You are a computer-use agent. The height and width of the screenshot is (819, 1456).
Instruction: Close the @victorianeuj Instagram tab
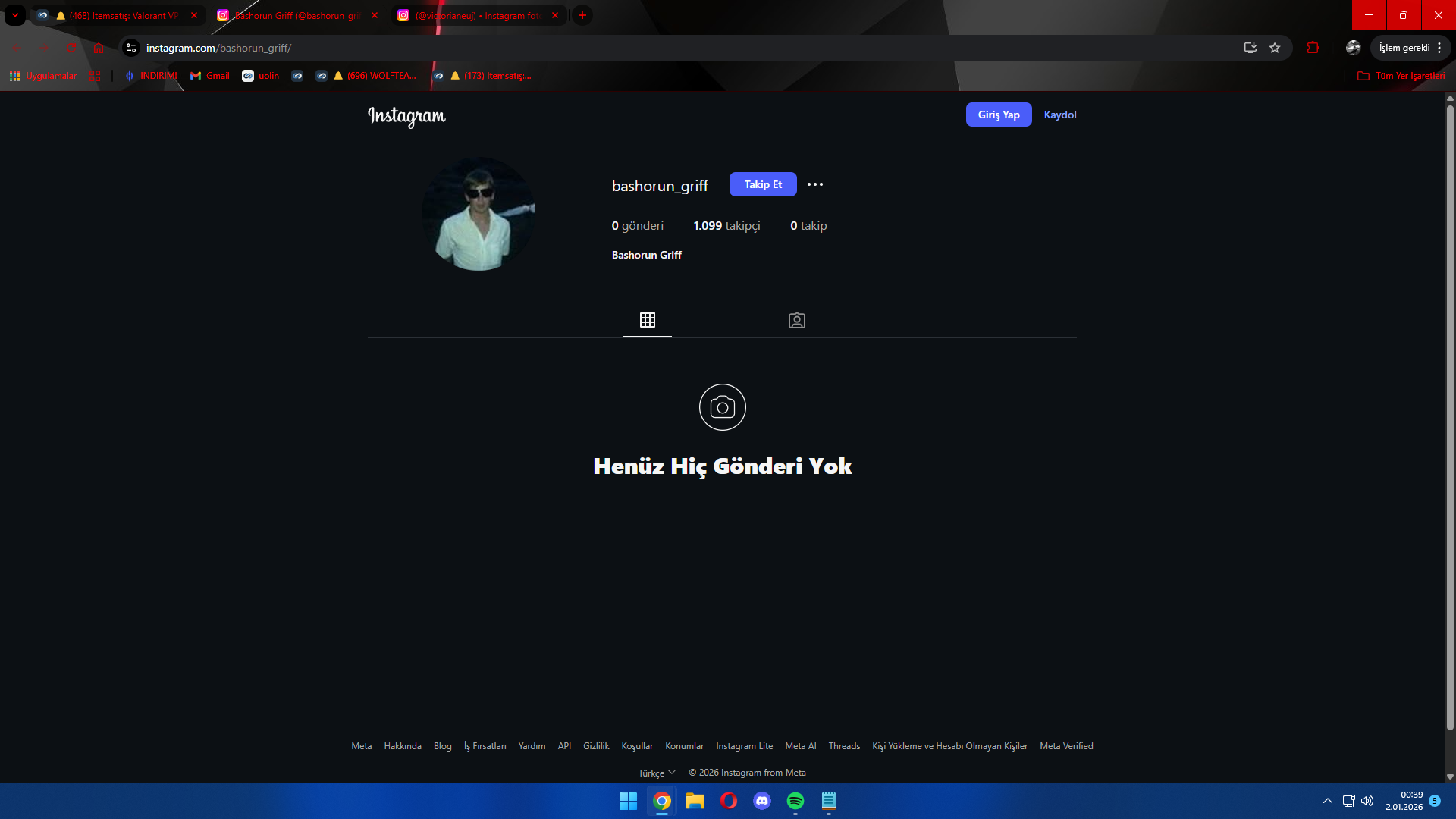pyautogui.click(x=555, y=15)
